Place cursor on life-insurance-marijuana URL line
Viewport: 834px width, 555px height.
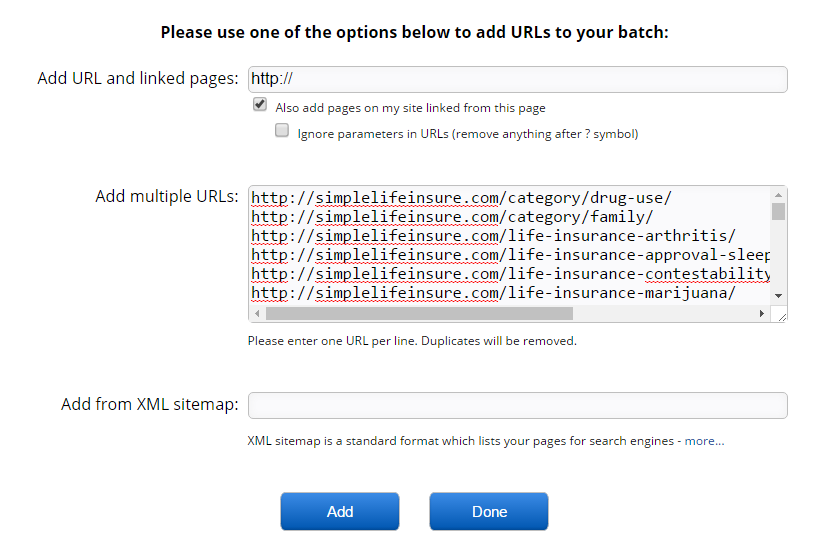pyautogui.click(x=493, y=293)
